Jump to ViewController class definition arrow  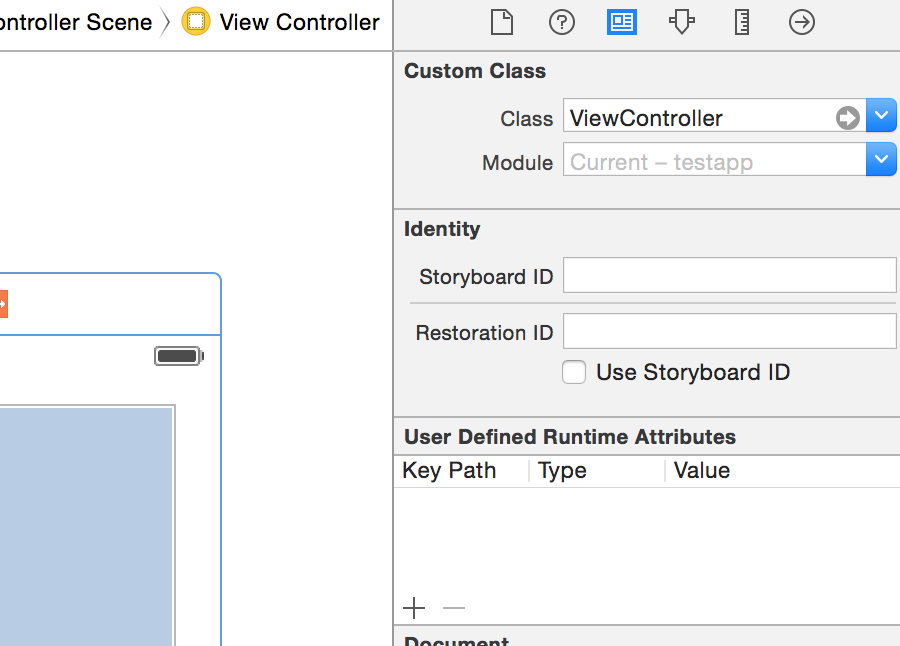click(x=848, y=118)
